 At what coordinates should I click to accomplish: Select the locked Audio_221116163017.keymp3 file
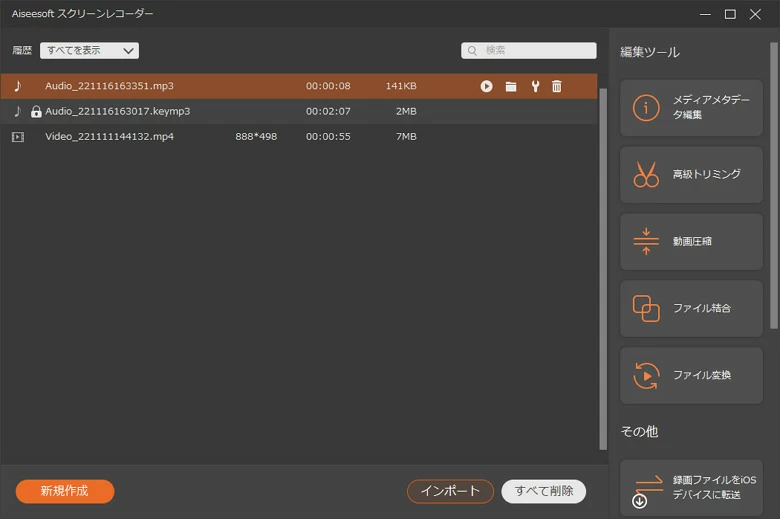tap(117, 111)
